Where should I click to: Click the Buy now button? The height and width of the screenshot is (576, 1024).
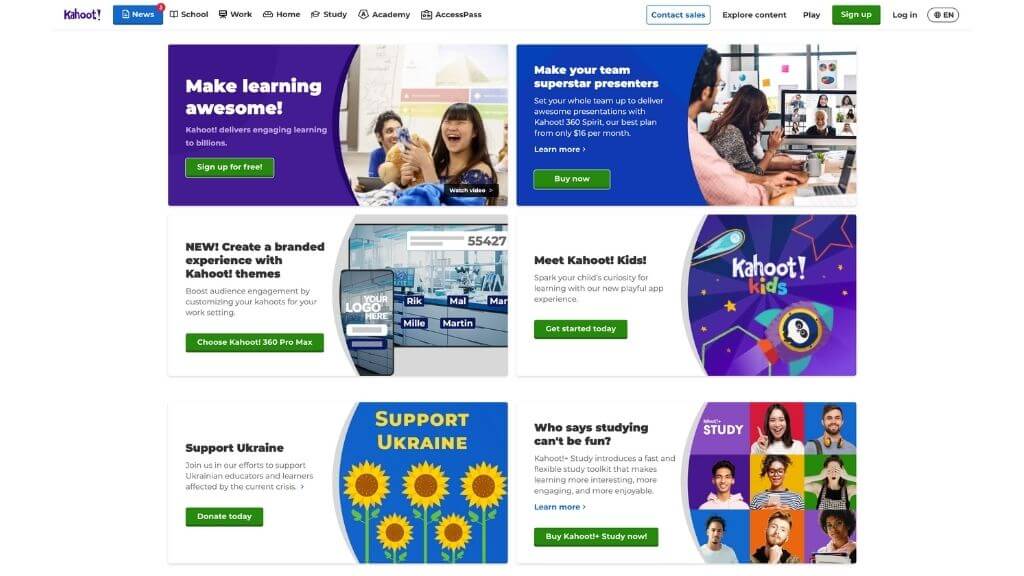coord(572,179)
